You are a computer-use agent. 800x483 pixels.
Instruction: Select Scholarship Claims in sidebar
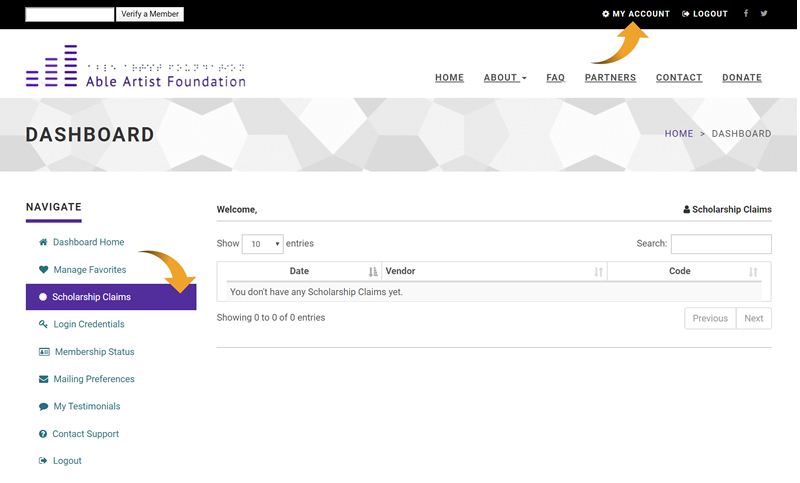click(111, 297)
